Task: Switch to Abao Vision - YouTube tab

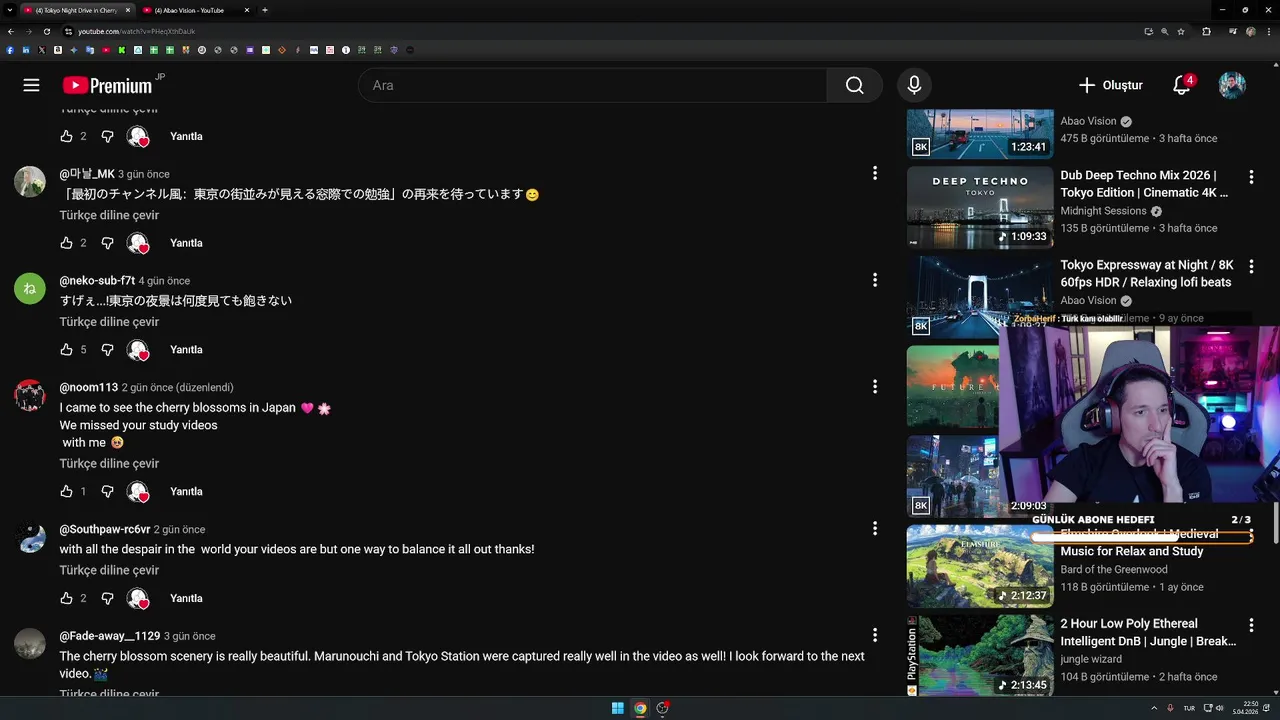Action: tap(195, 10)
